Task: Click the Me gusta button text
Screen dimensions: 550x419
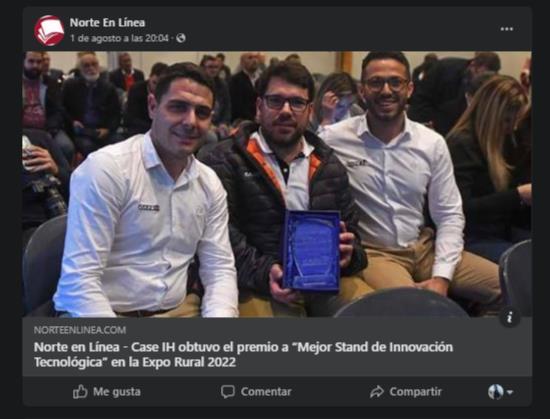Action: tap(117, 392)
